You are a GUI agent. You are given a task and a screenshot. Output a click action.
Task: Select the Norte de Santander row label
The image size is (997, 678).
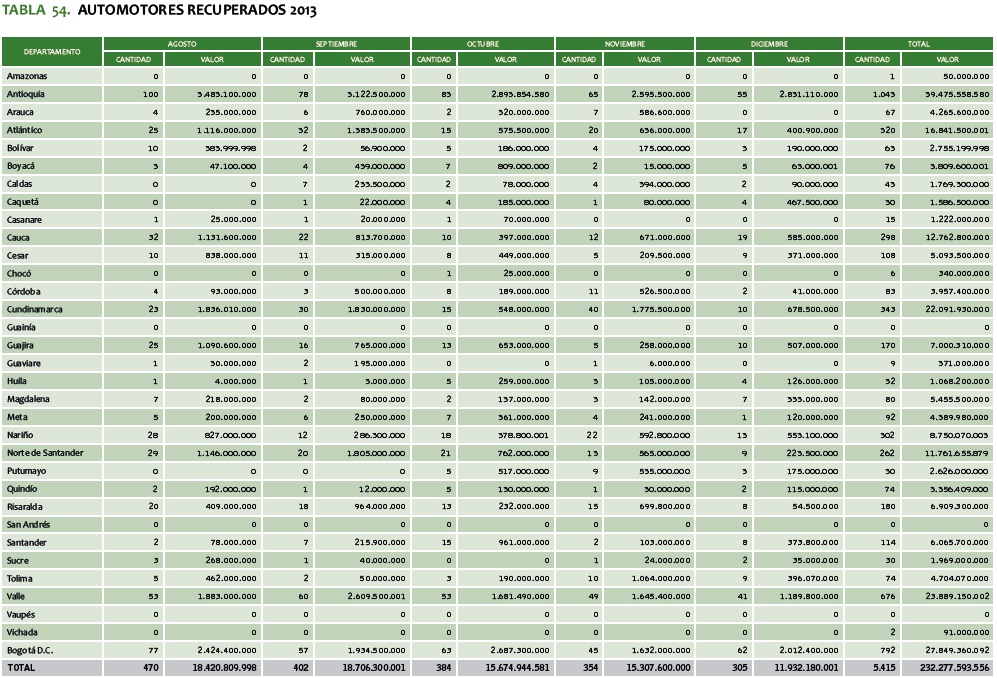(45, 454)
